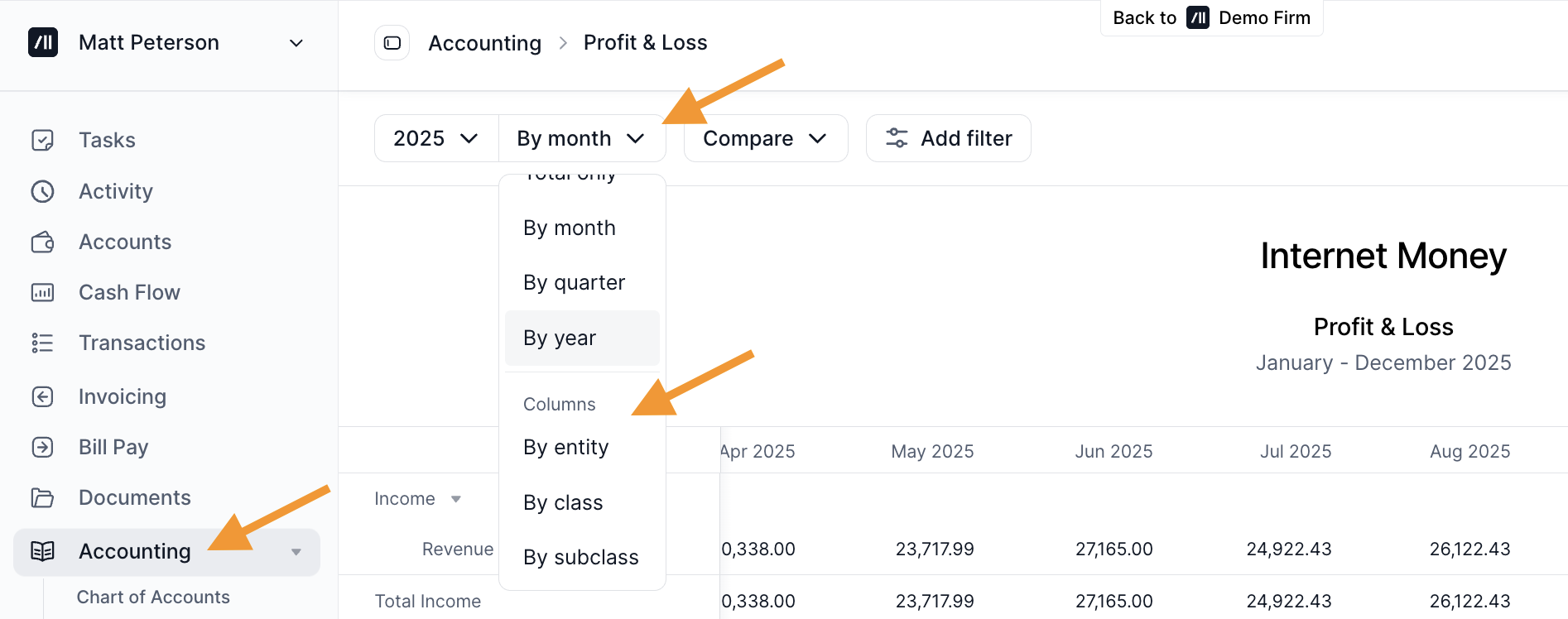Toggle the sidebar panel icon beside Accounting breadcrumb
This screenshot has height=619, width=1568.
392,43
